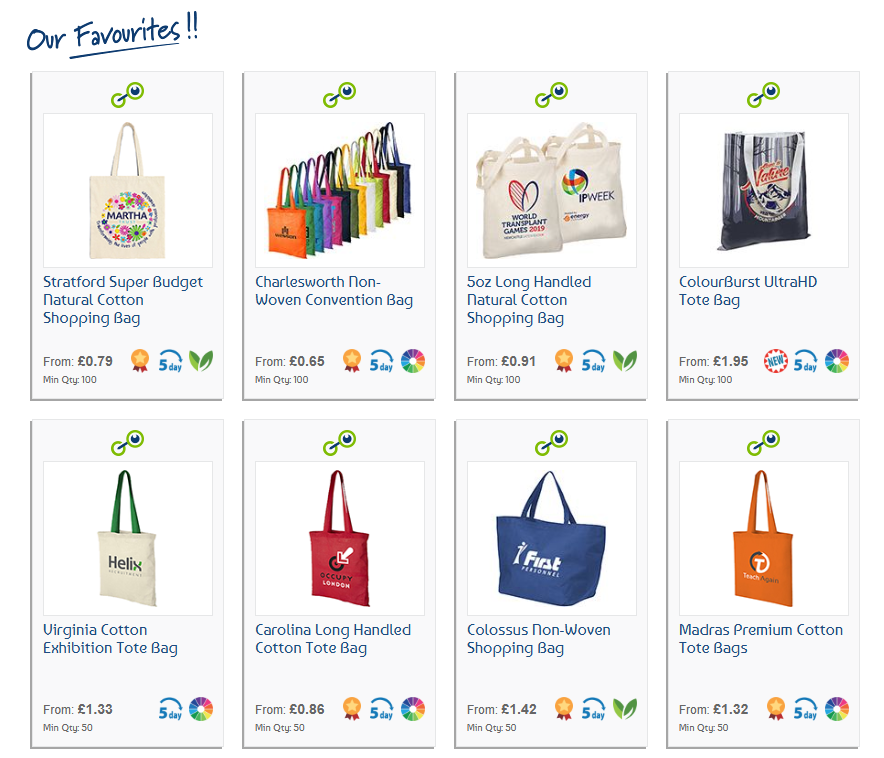The width and height of the screenshot is (884, 758).
Task: Open Stratford Super Budget Natural Cotton Shopping Bag link
Action: [x=123, y=300]
